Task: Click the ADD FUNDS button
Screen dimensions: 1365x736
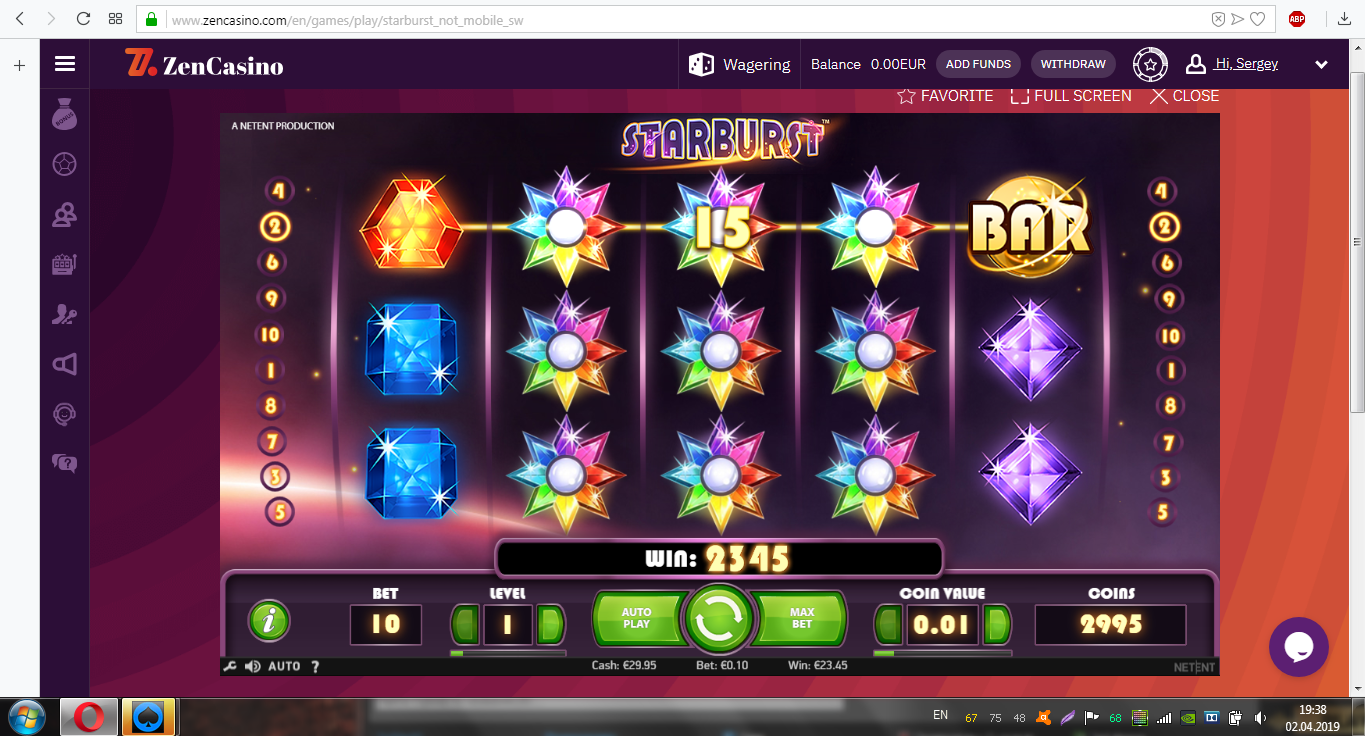Action: click(x=978, y=64)
